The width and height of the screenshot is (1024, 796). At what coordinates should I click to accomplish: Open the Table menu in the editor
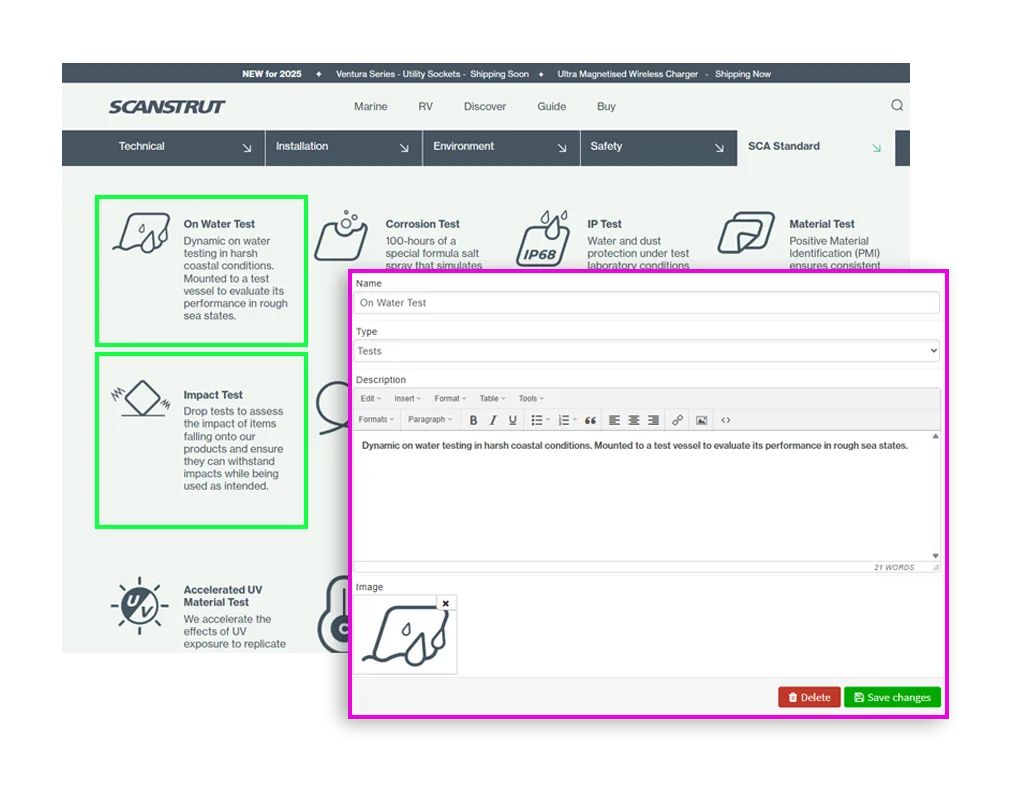[x=491, y=398]
